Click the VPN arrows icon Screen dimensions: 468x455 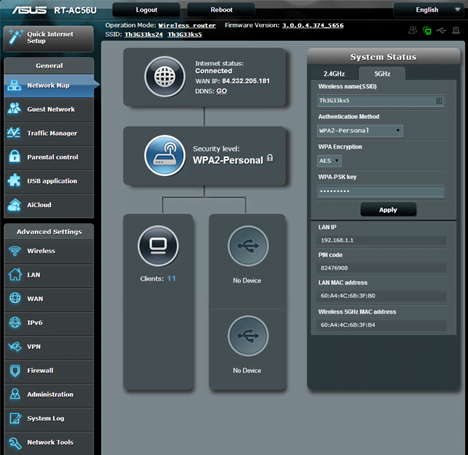(15, 347)
